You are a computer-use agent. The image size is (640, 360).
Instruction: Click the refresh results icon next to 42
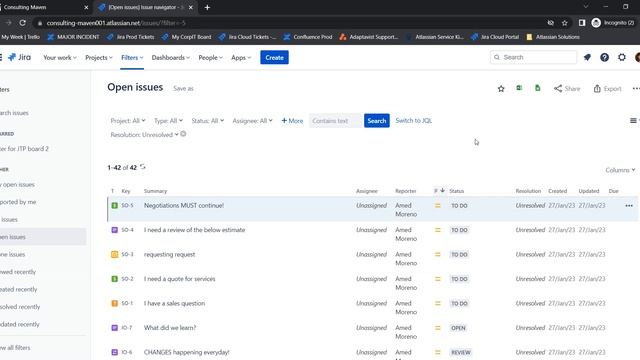coord(142,167)
